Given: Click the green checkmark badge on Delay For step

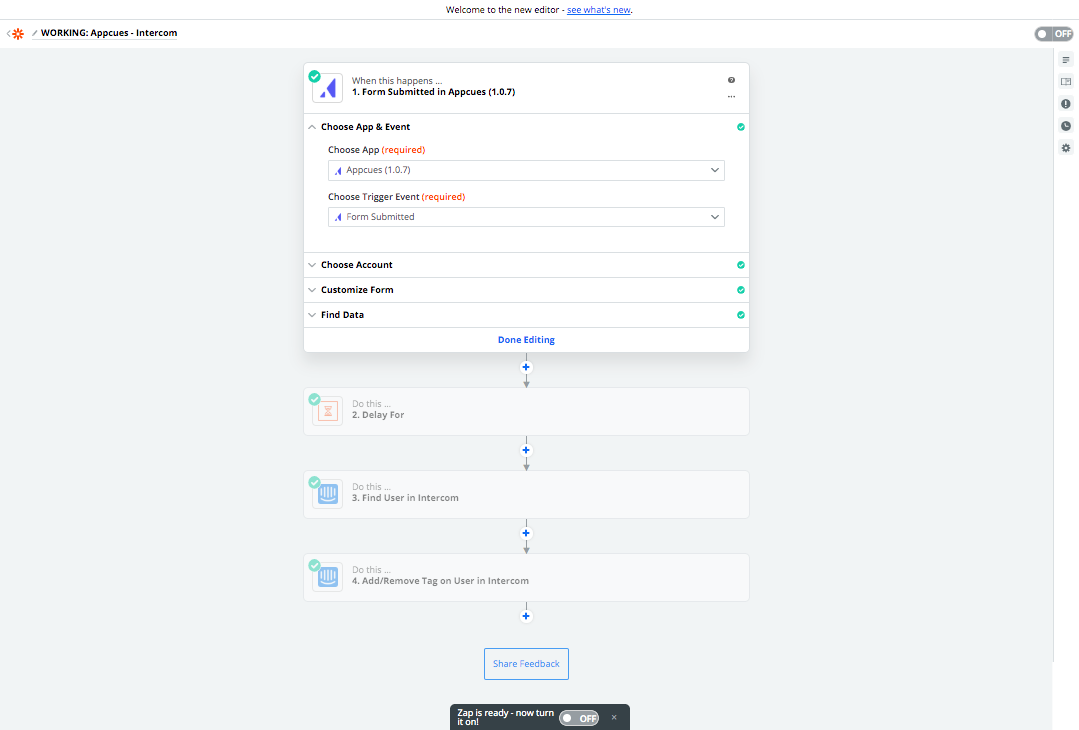Looking at the screenshot, I should click(314, 400).
